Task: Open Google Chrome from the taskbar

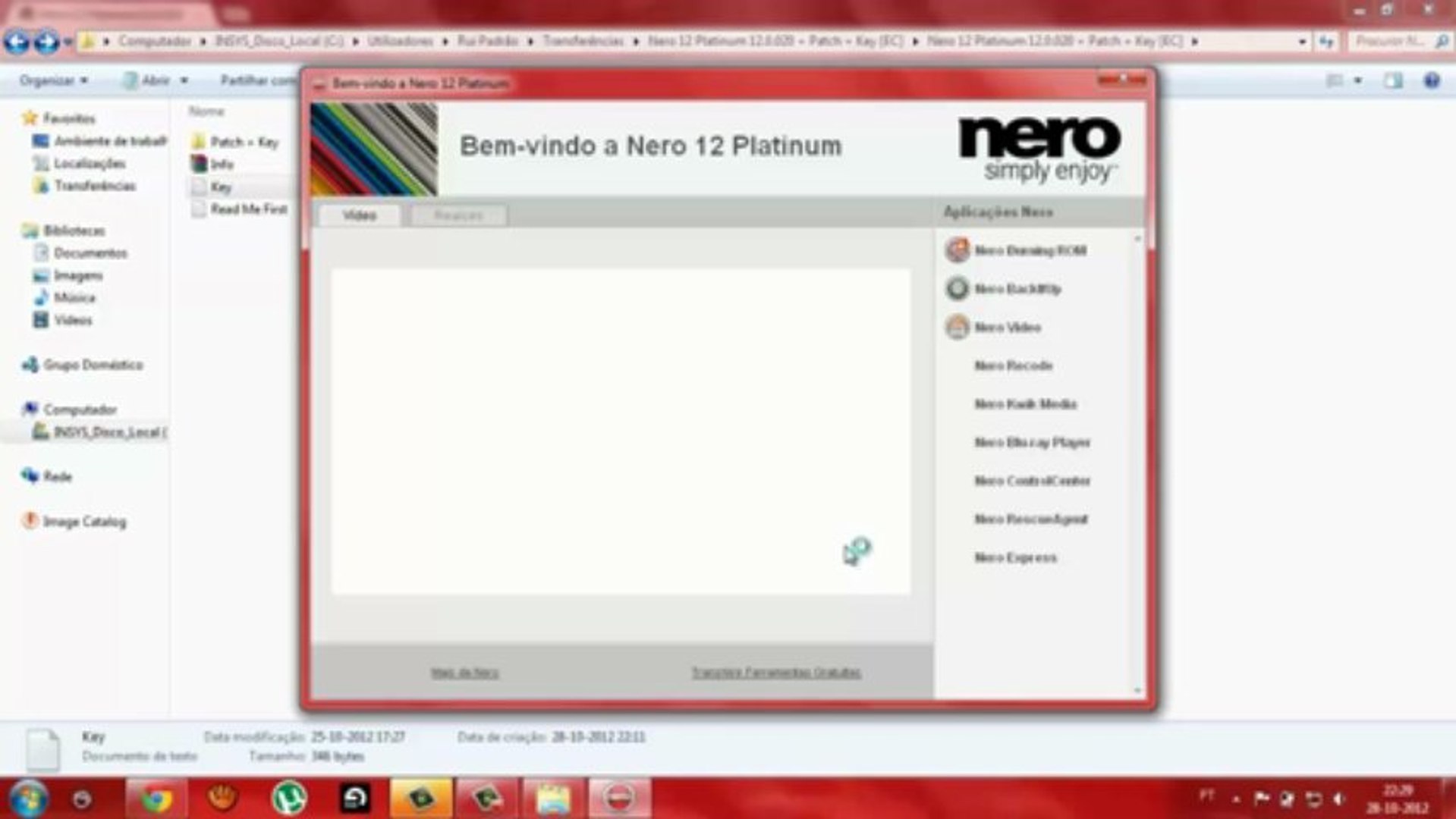Action: [156, 799]
